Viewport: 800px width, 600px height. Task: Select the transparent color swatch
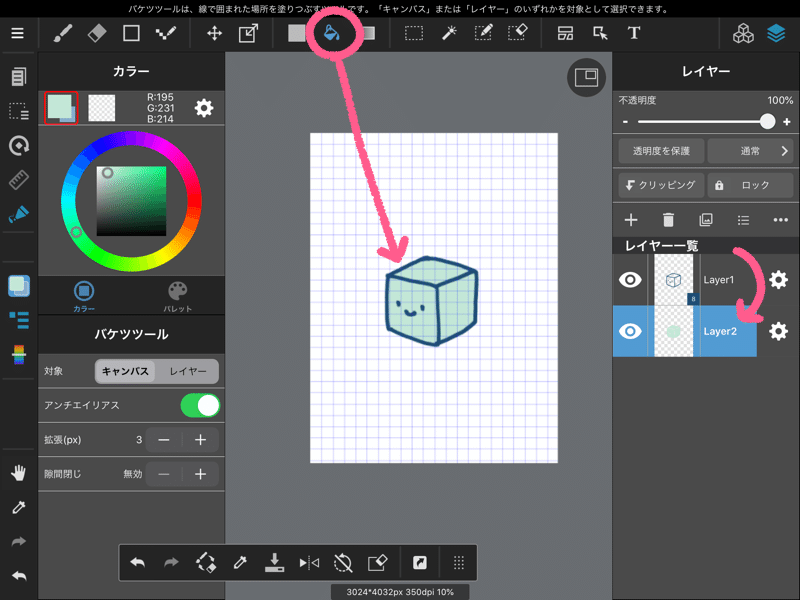[x=102, y=108]
